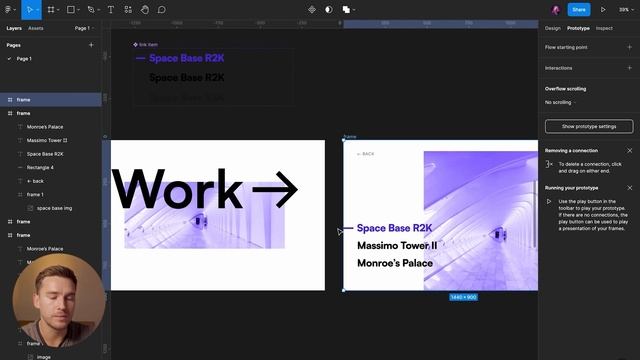Switch to the Layers tab

click(x=14, y=28)
